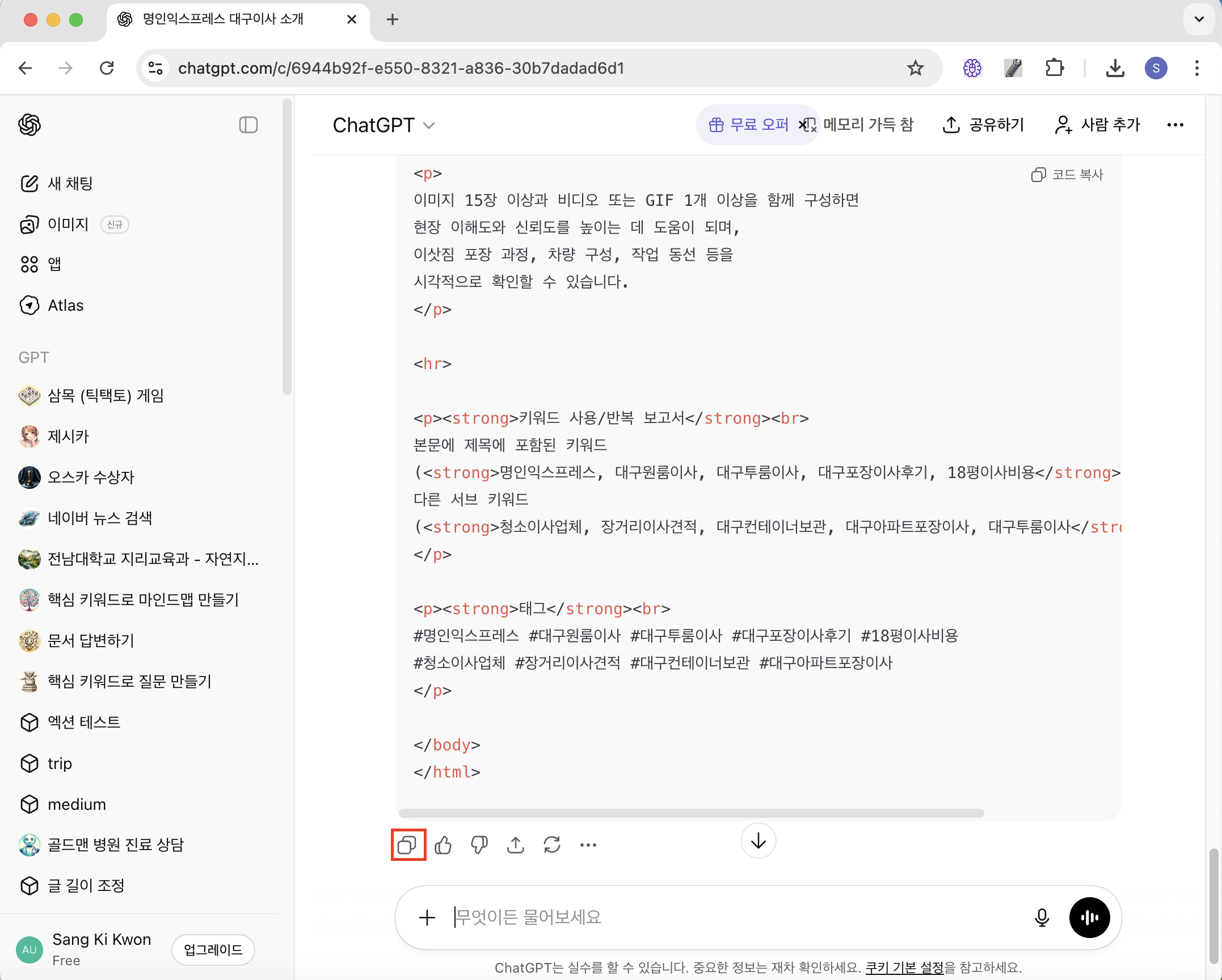Open the three-dot conversation options menu
1222x980 pixels.
(x=1175, y=125)
